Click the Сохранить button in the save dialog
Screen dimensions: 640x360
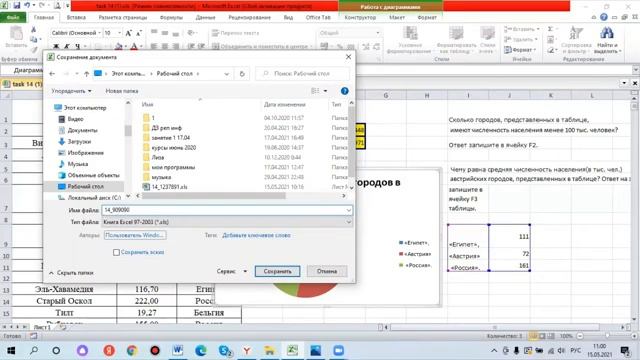click(x=277, y=271)
